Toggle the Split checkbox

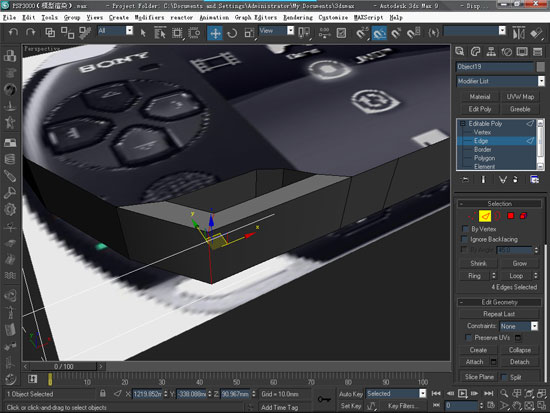pyautogui.click(x=504, y=377)
